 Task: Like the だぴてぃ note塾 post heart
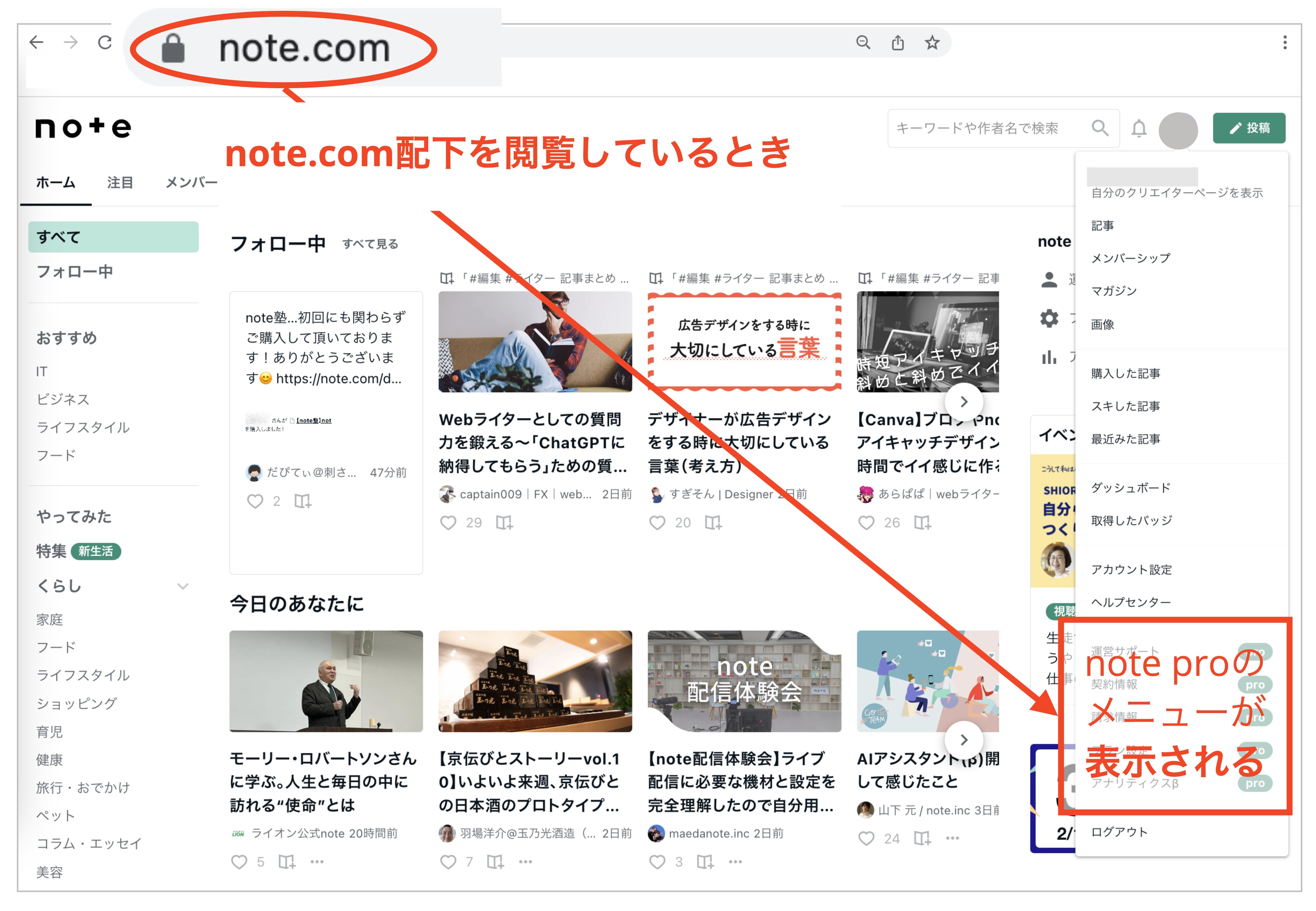point(255,501)
